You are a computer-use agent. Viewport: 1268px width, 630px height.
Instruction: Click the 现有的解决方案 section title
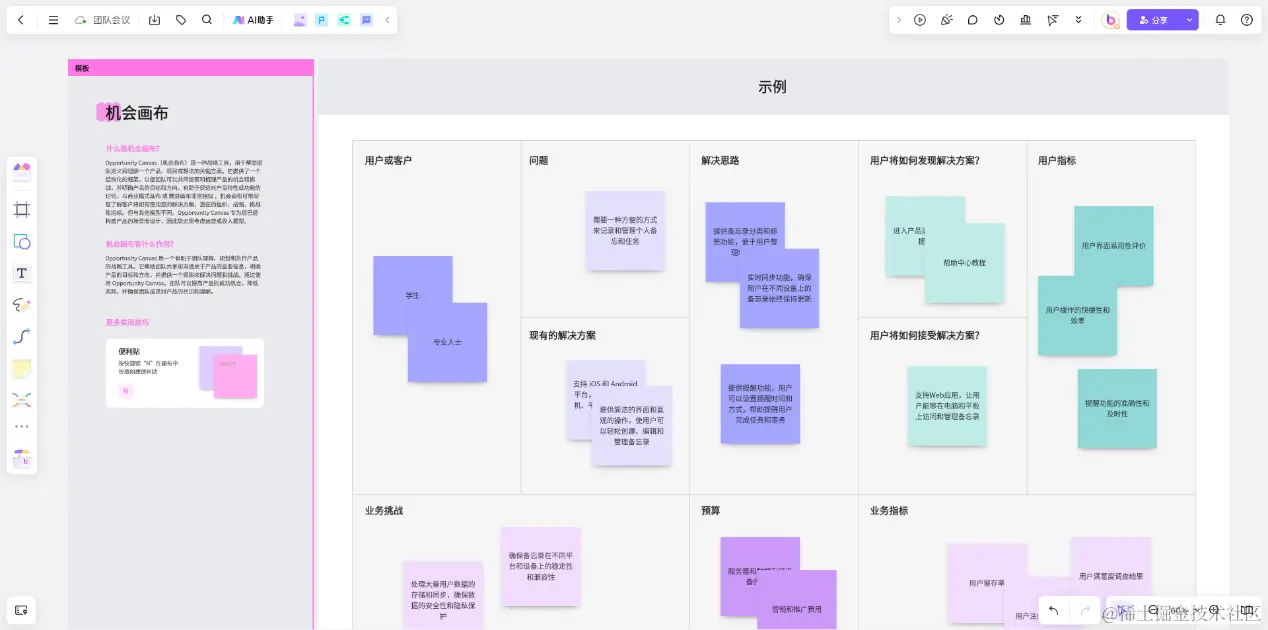tap(562, 335)
